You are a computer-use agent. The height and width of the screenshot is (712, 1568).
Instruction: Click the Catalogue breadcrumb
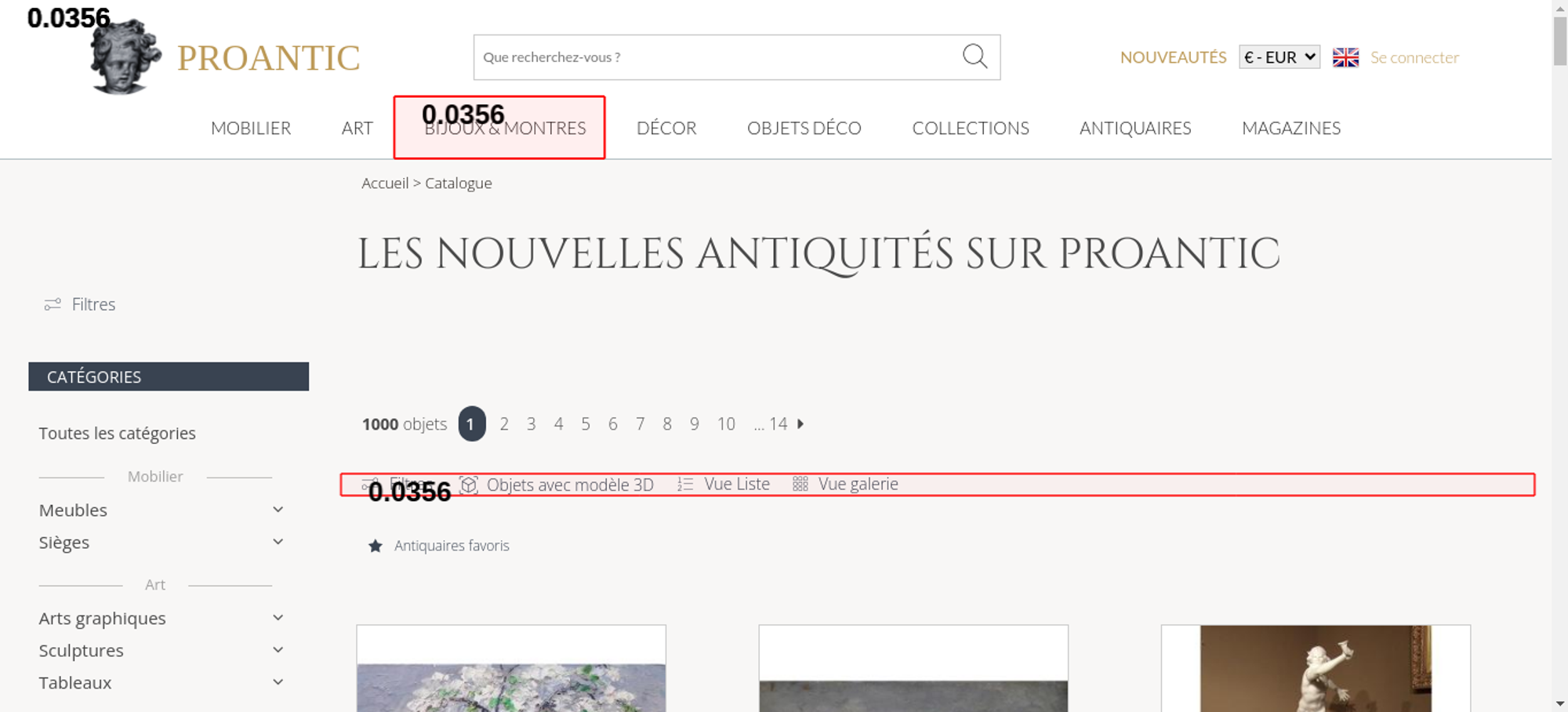pyautogui.click(x=459, y=183)
